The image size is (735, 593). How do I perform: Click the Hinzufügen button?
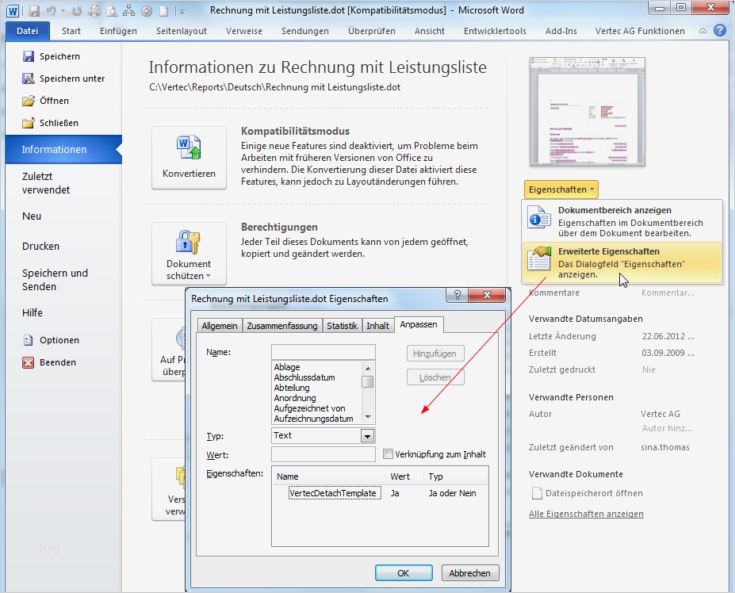435,353
